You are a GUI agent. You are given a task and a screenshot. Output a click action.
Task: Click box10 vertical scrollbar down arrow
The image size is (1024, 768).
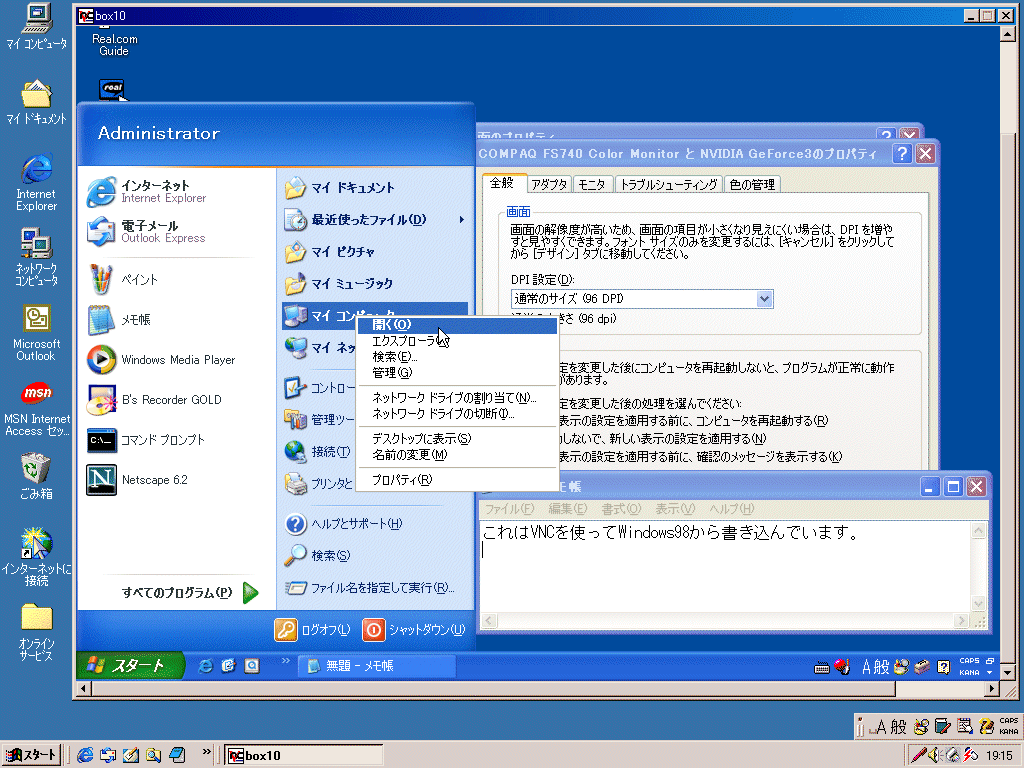1008,672
